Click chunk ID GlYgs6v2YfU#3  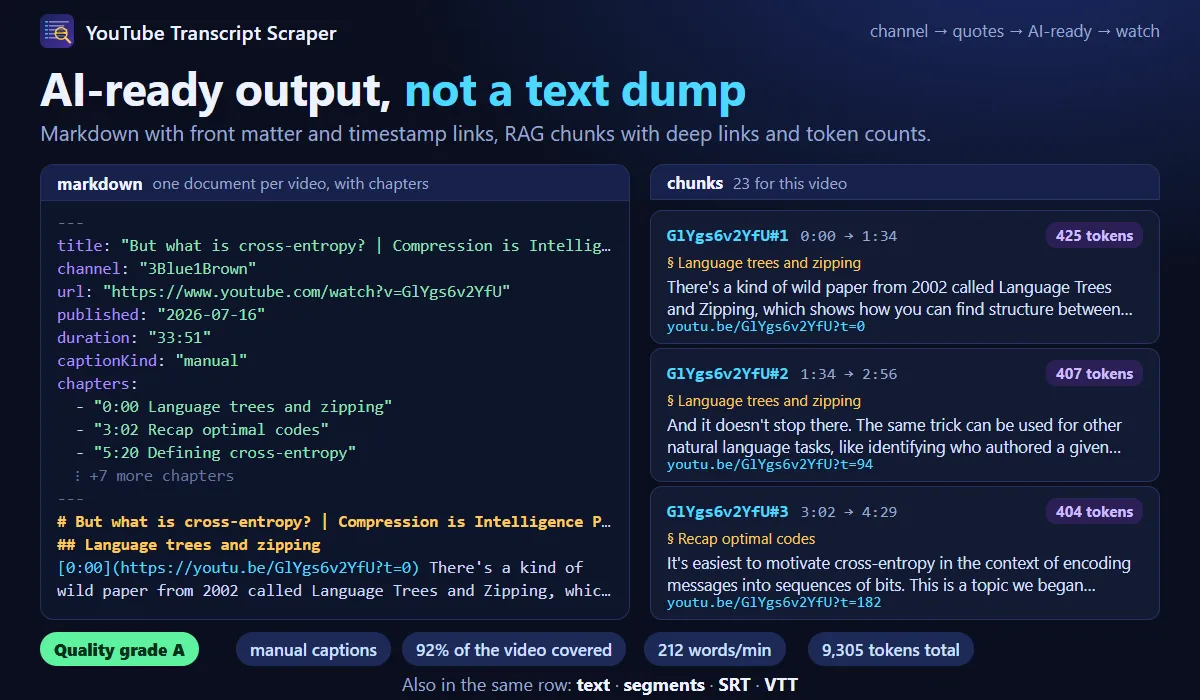coord(727,512)
